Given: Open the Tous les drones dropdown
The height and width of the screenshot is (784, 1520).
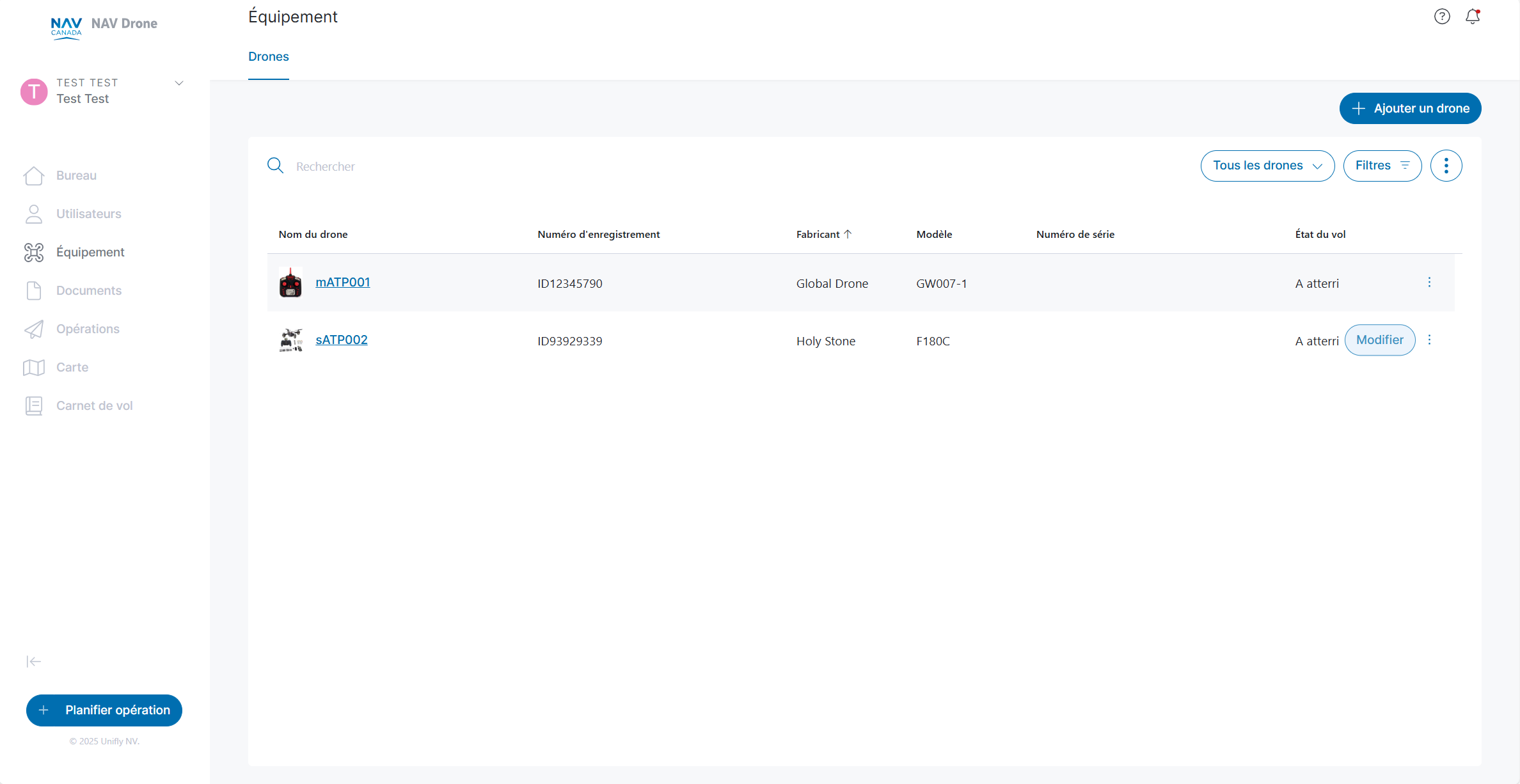Looking at the screenshot, I should point(1267,166).
